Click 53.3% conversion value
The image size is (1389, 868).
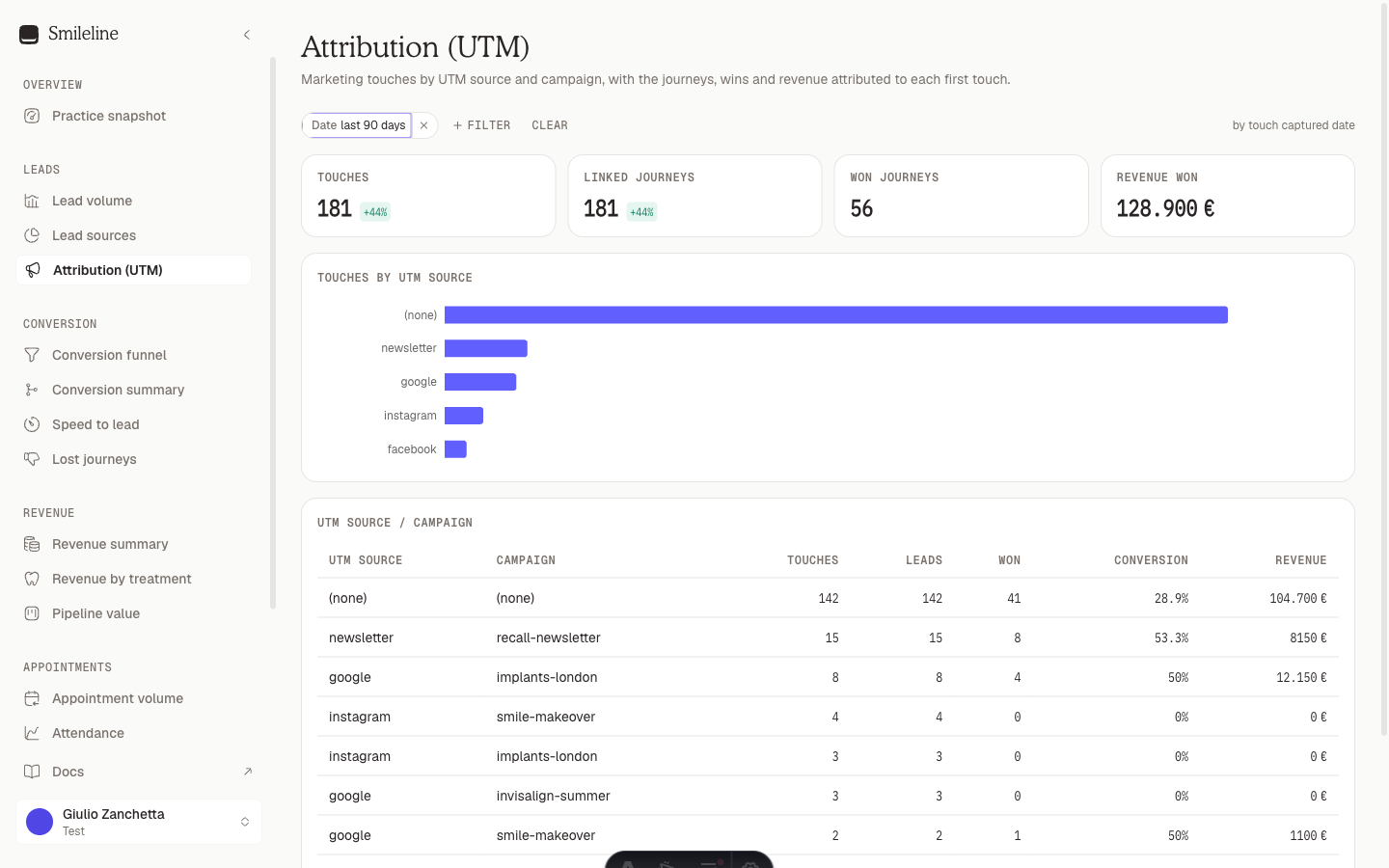point(1171,637)
